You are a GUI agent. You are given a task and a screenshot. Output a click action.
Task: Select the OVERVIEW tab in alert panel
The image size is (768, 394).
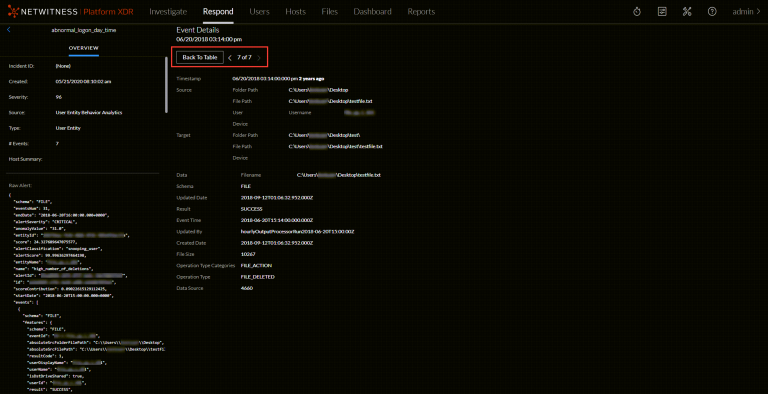click(83, 49)
